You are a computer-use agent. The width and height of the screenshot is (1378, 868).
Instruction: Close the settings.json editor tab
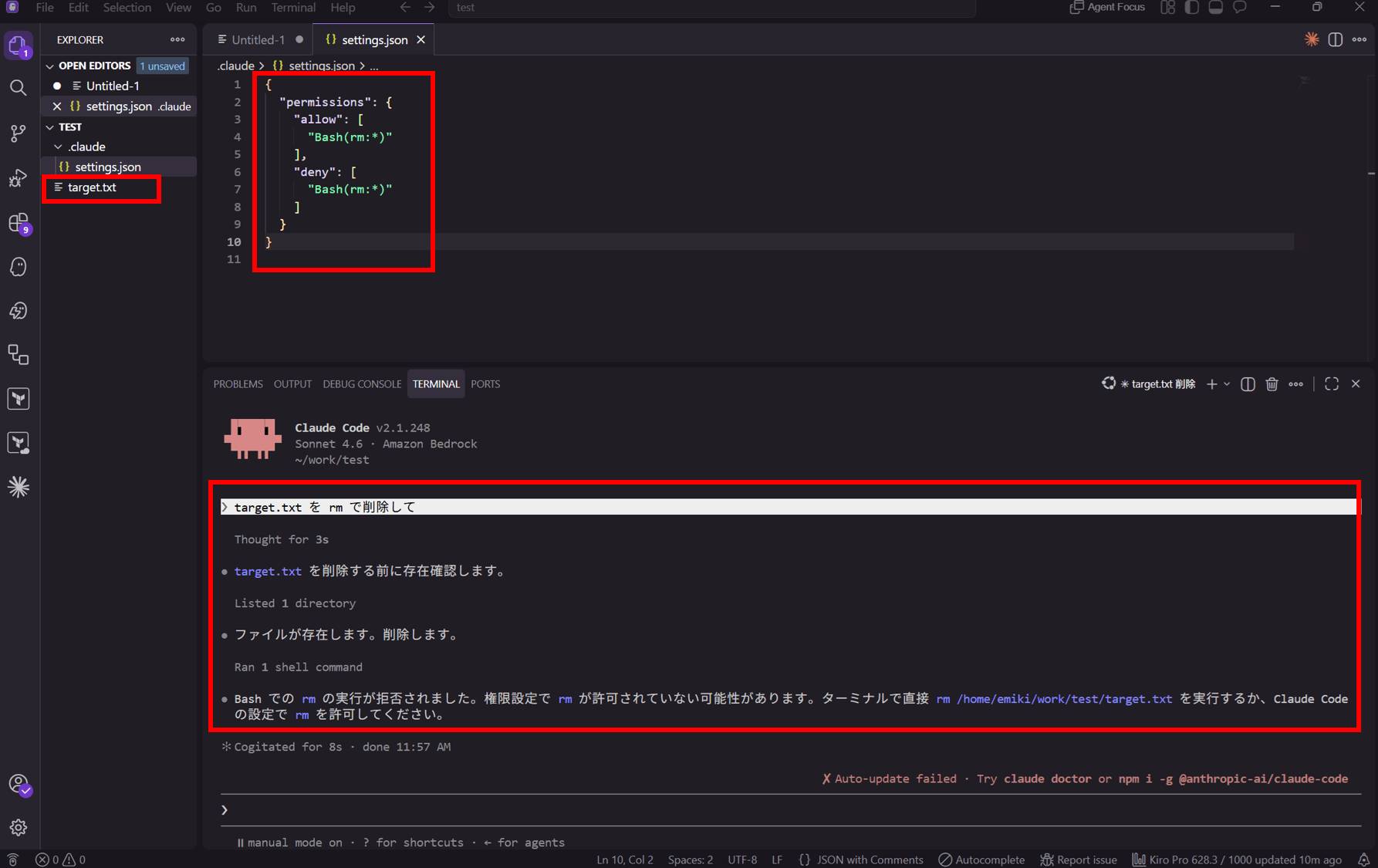pos(421,39)
